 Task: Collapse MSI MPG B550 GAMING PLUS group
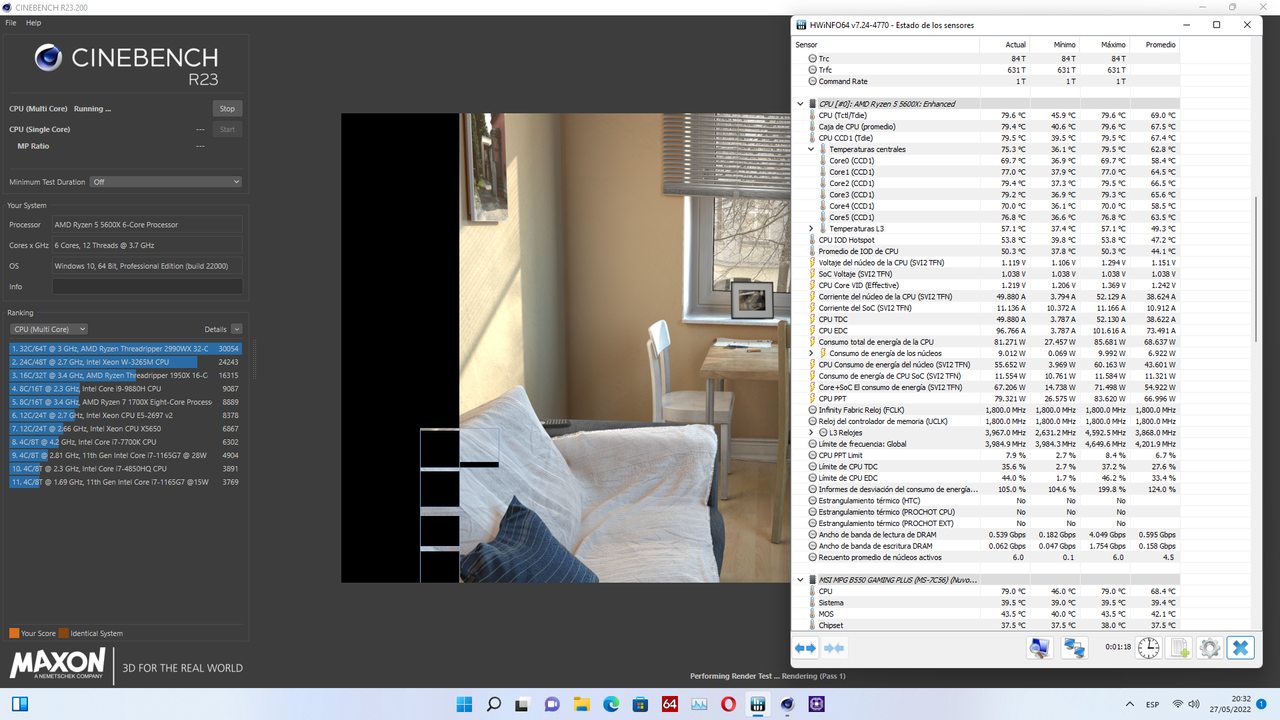[800, 580]
